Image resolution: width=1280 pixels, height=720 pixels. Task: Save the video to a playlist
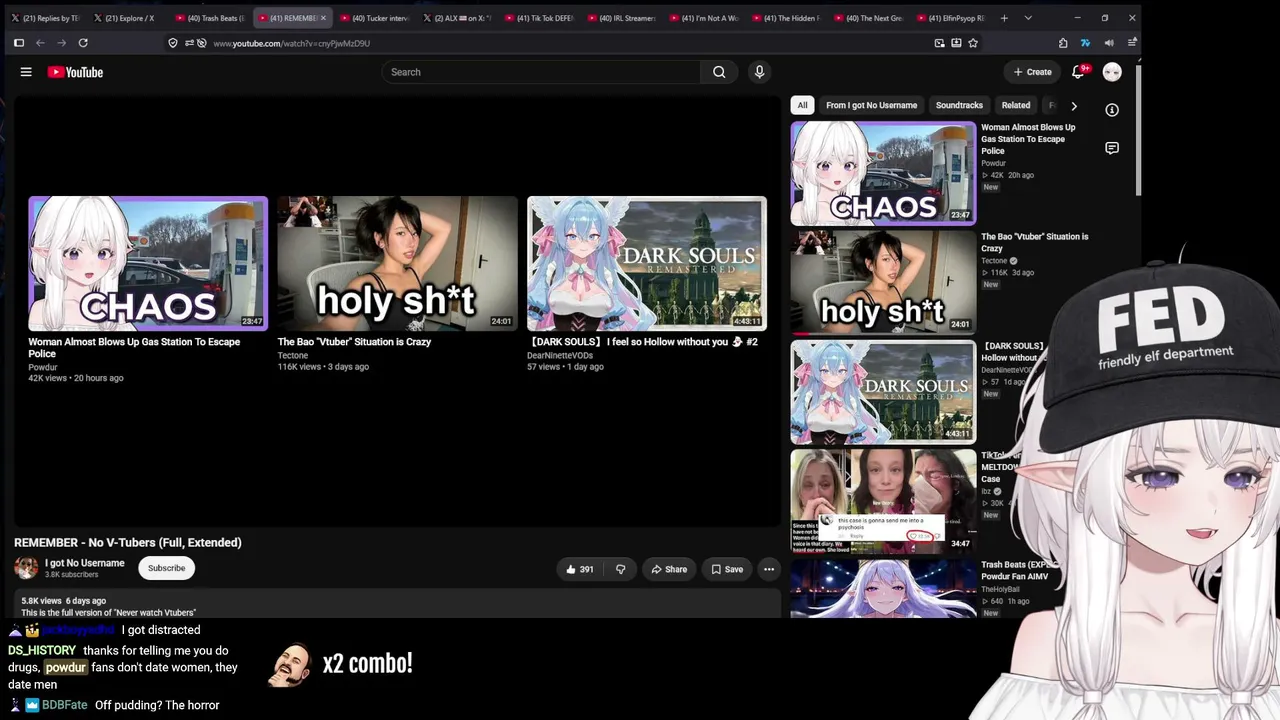tap(727, 569)
